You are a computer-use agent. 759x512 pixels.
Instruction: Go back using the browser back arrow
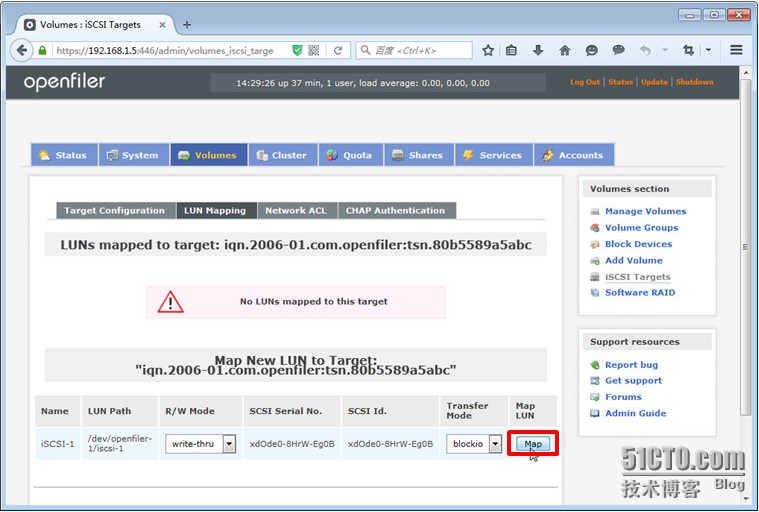point(21,50)
